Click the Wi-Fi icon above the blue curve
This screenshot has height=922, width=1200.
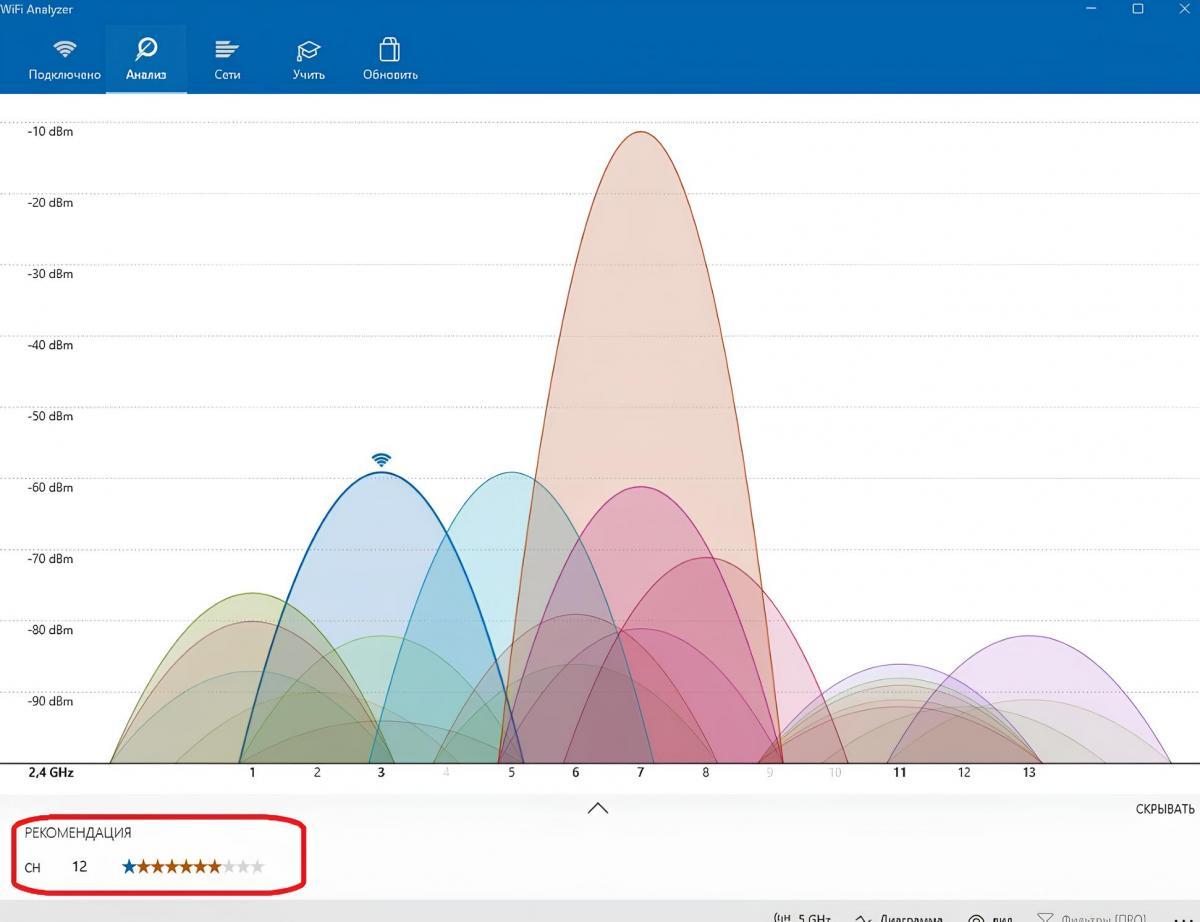[381, 460]
